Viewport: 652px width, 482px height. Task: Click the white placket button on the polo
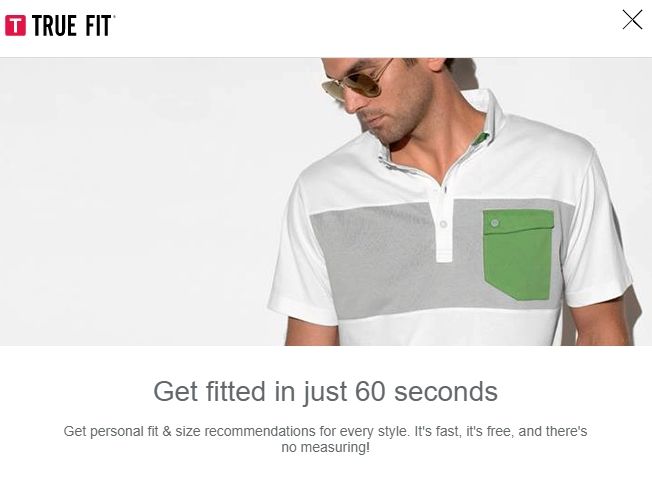[443, 224]
